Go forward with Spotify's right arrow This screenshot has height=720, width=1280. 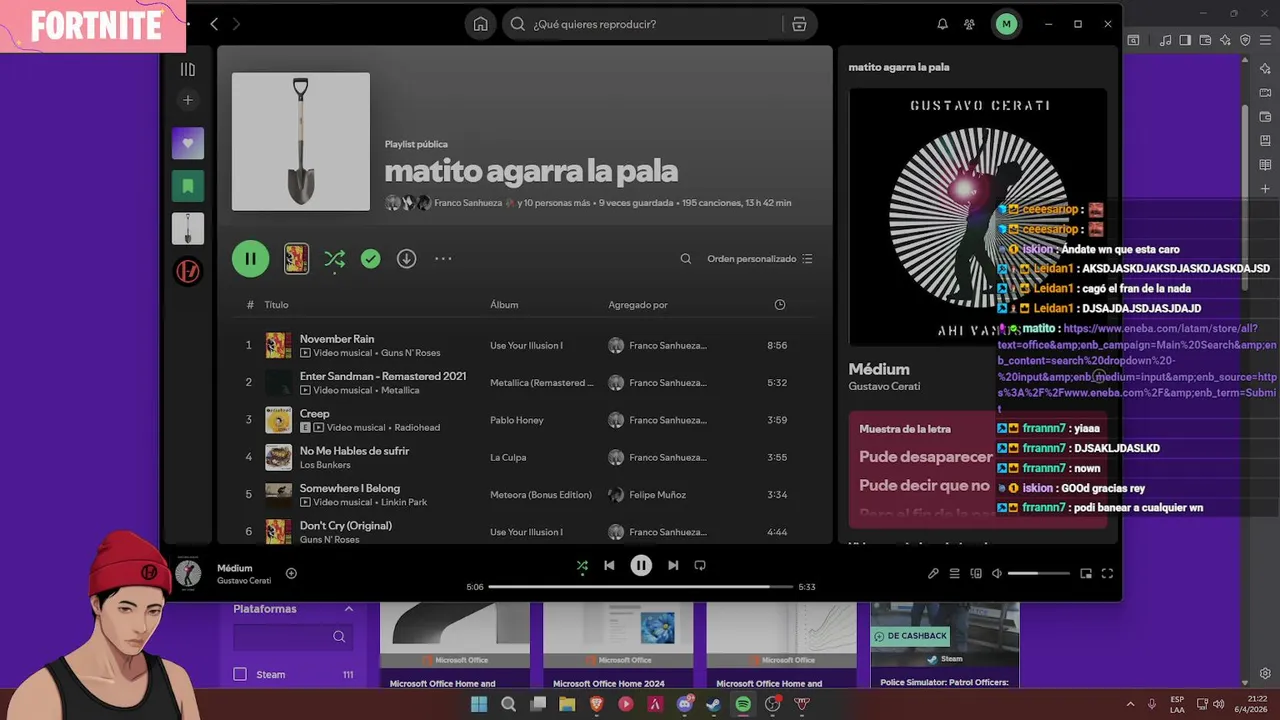[236, 24]
